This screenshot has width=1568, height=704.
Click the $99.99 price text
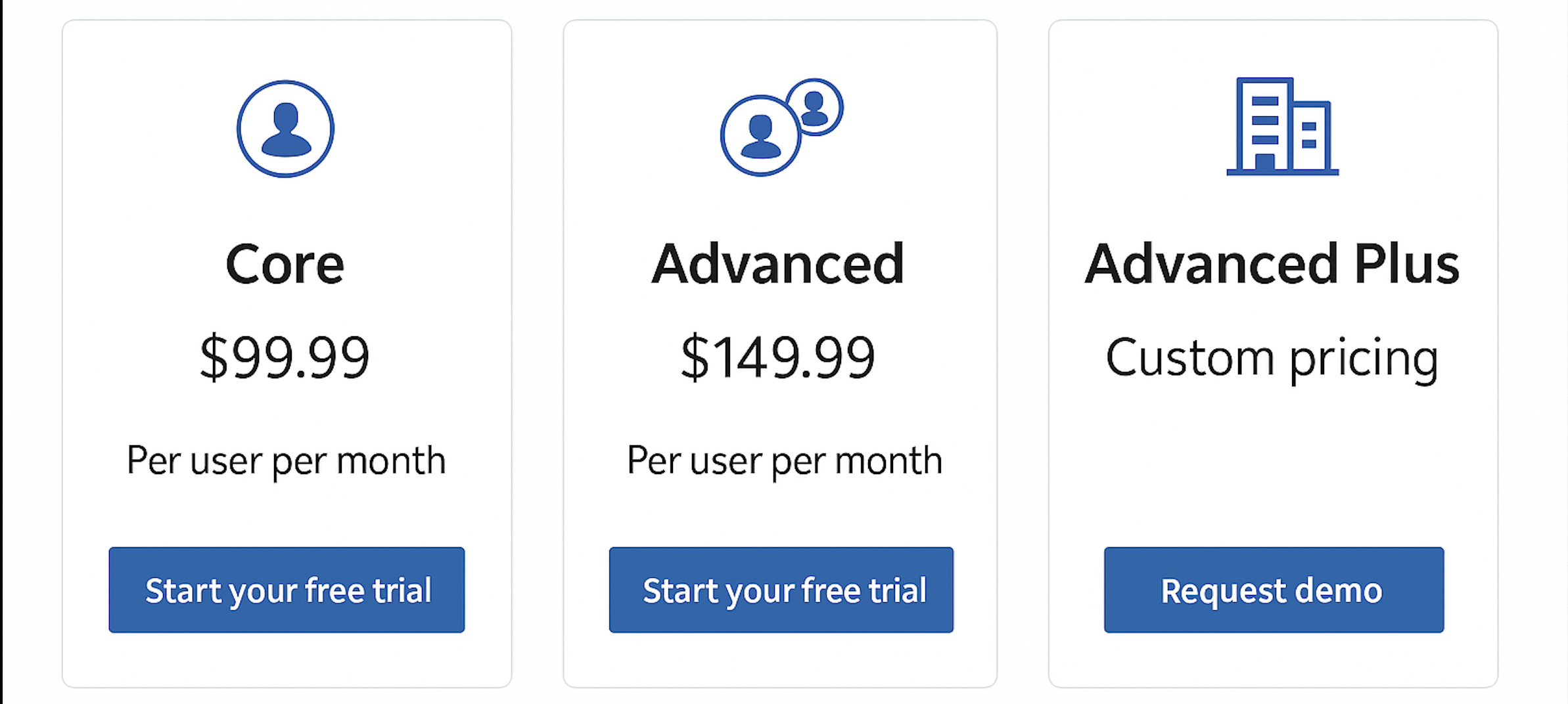[x=285, y=357]
